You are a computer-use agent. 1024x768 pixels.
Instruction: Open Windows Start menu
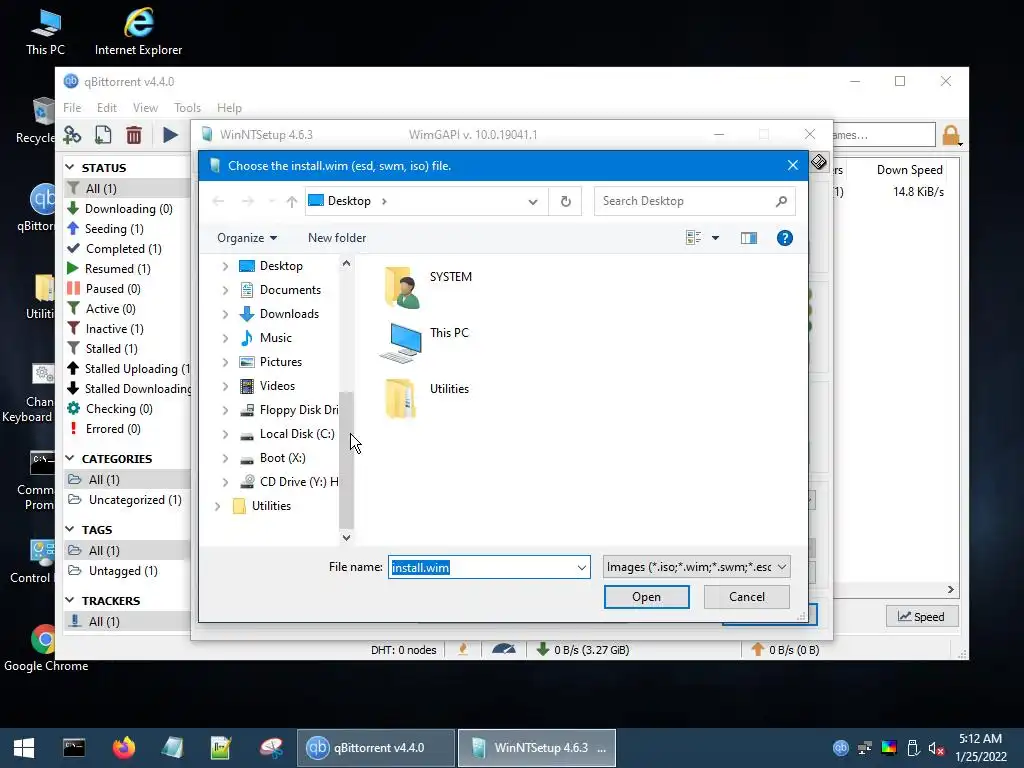[24, 748]
